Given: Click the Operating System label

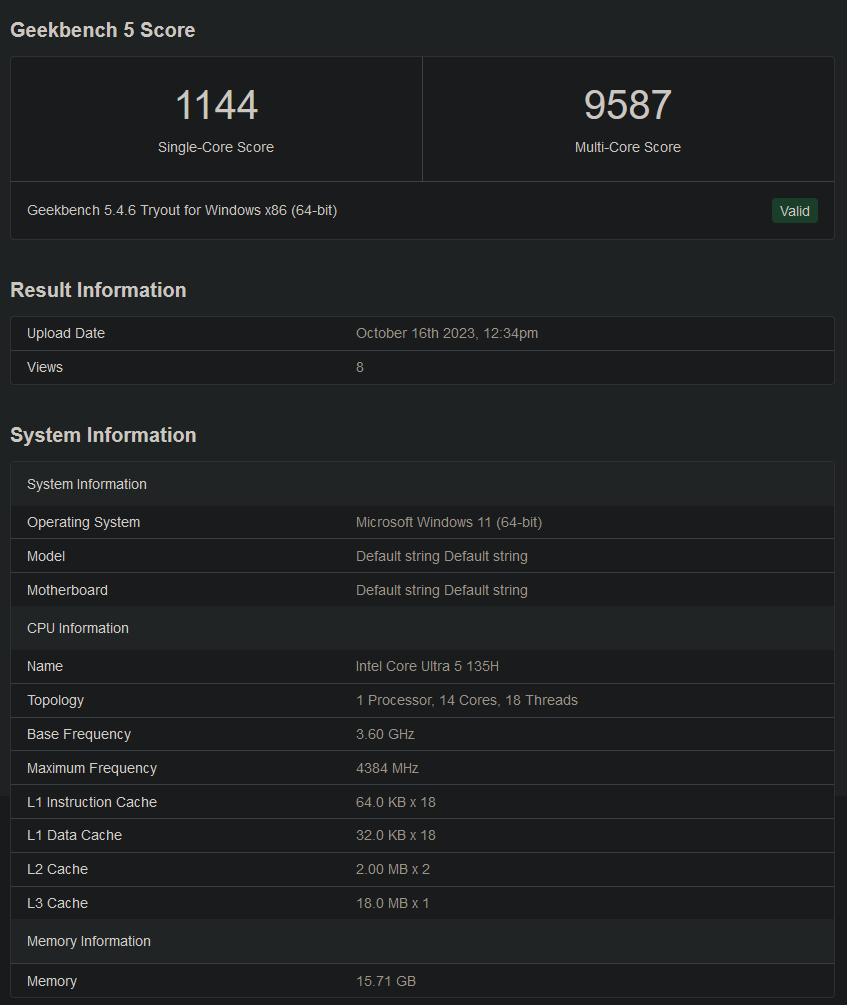Looking at the screenshot, I should pyautogui.click(x=83, y=522).
